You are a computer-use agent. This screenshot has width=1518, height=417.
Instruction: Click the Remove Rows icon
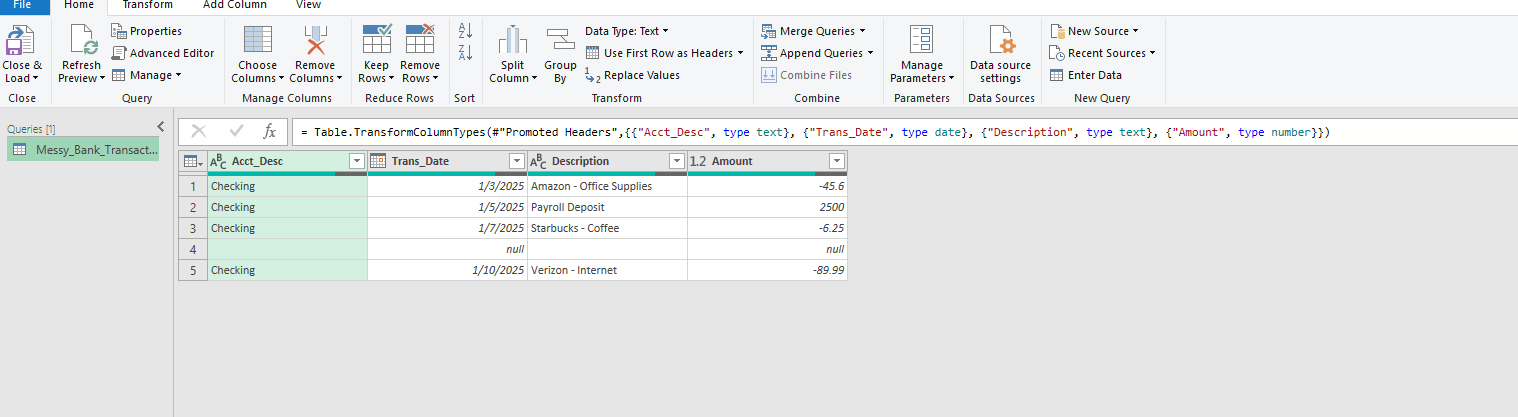420,40
